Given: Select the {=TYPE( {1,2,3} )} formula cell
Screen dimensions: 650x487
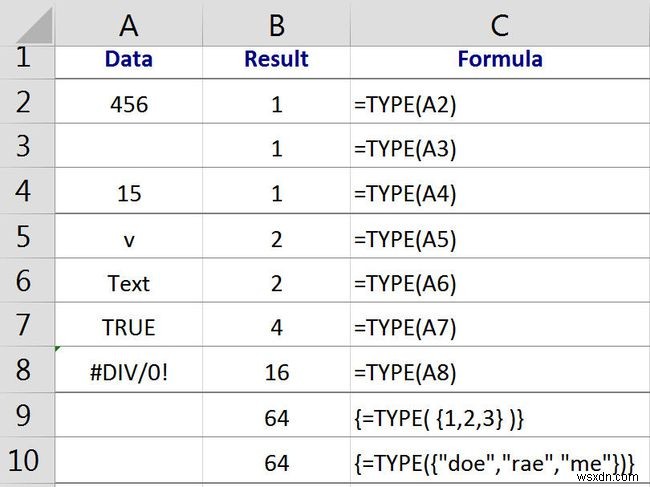Looking at the screenshot, I should [499, 418].
